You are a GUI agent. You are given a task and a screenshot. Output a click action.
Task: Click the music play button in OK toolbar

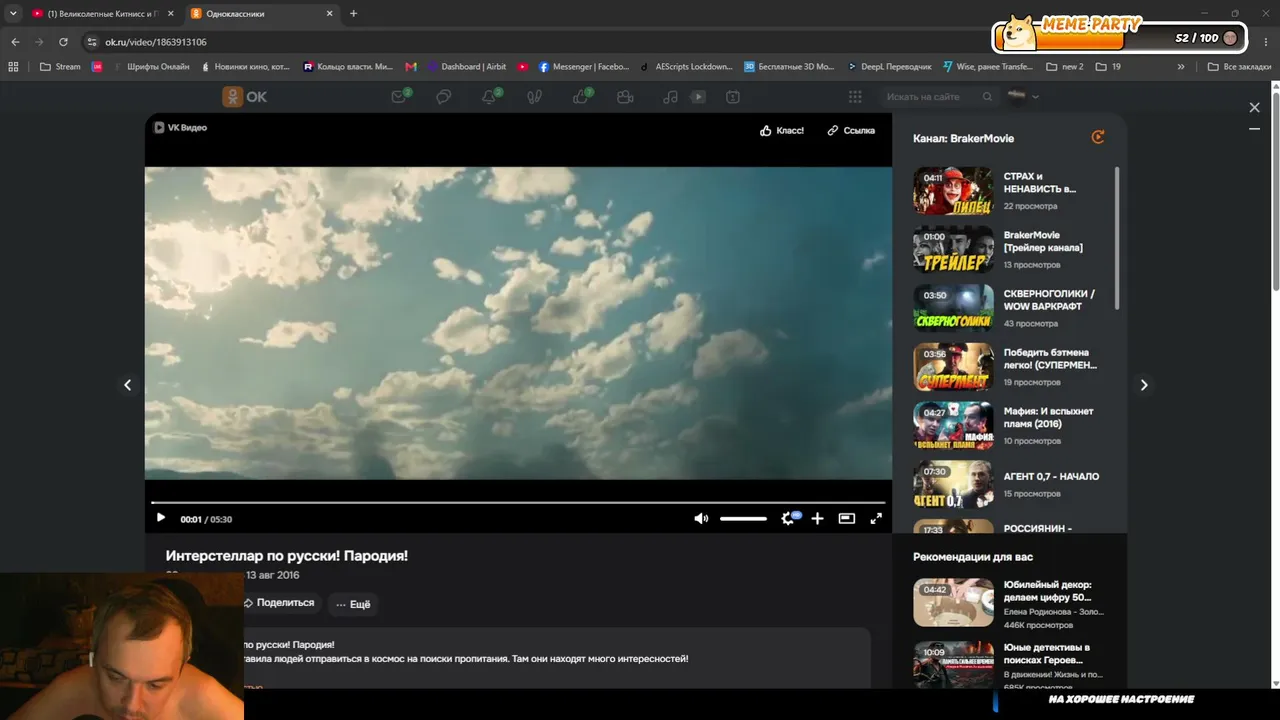tap(698, 97)
